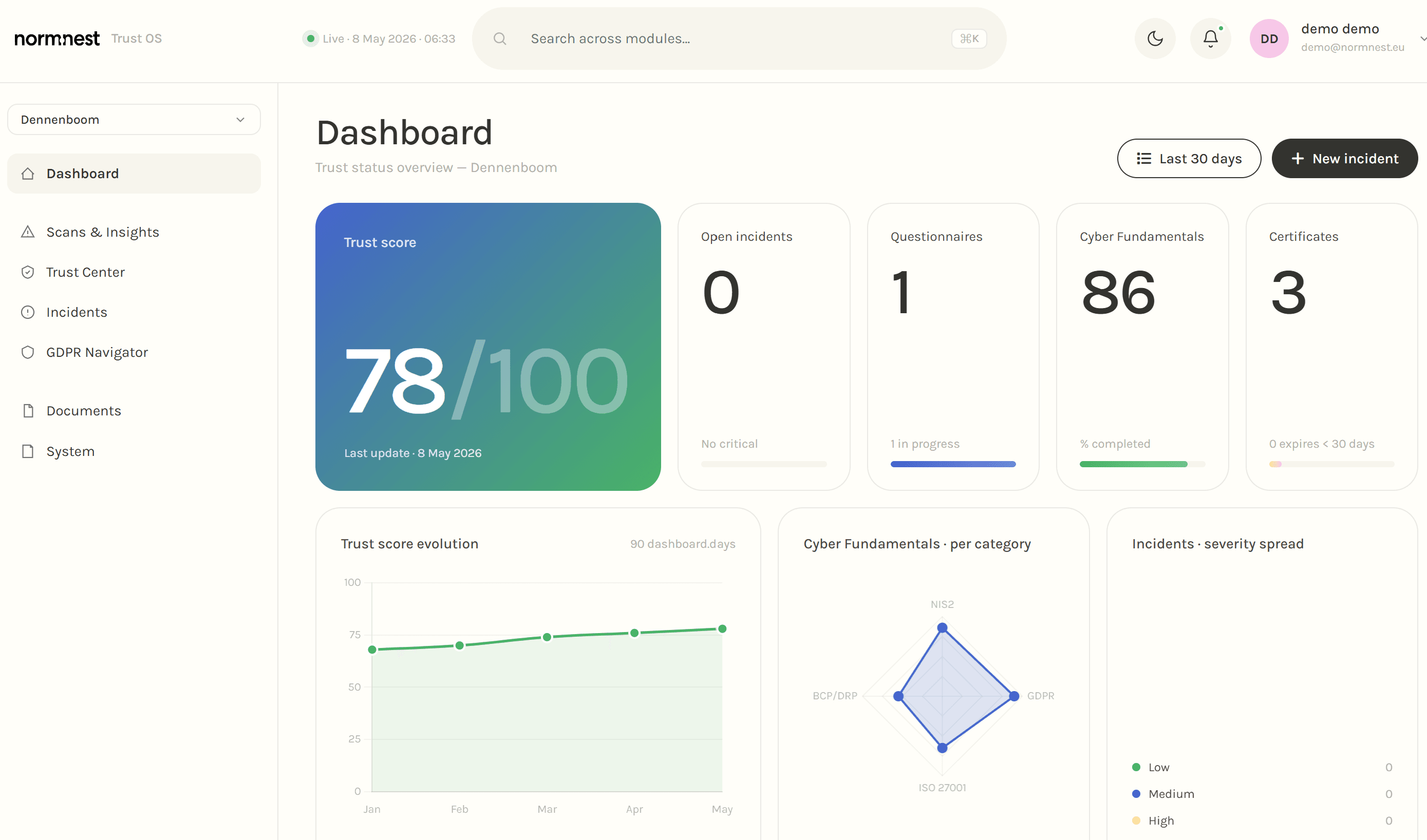Focus the Search across modules field
The height and width of the screenshot is (840, 1427).
point(739,39)
